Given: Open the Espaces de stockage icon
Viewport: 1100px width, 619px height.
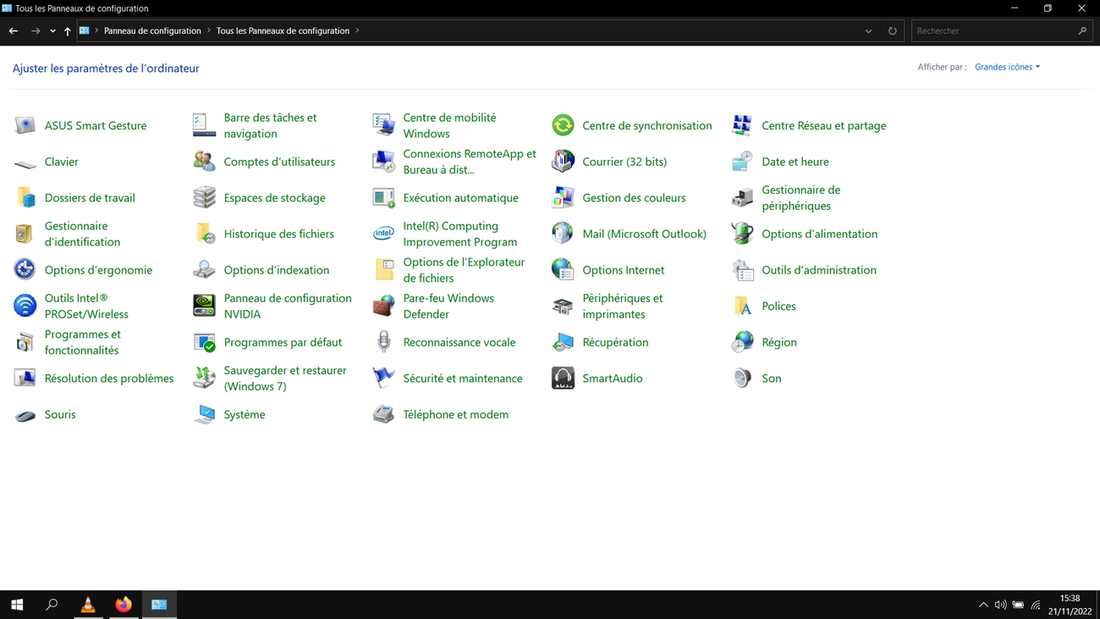Looking at the screenshot, I should (204, 198).
